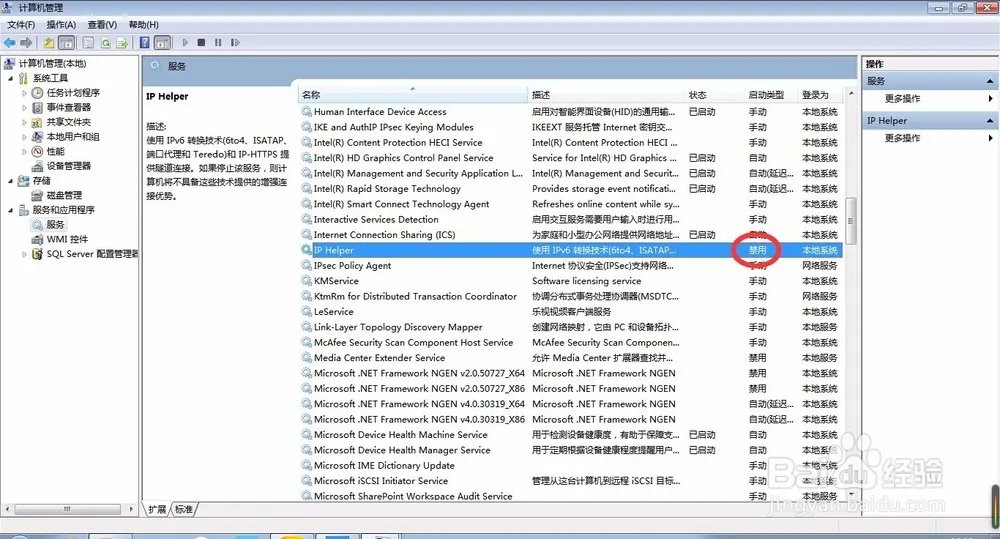Select Internet Connection Sharing (ICS) service

[571, 235]
